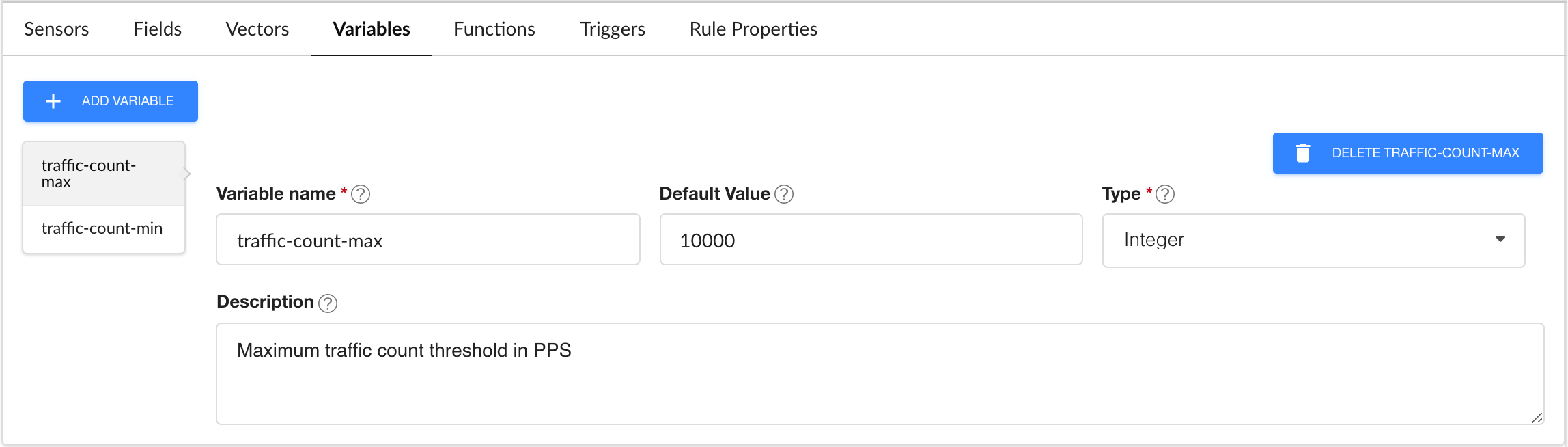This screenshot has height=447, width=1568.
Task: Click into the Variable name input field
Action: (x=428, y=240)
